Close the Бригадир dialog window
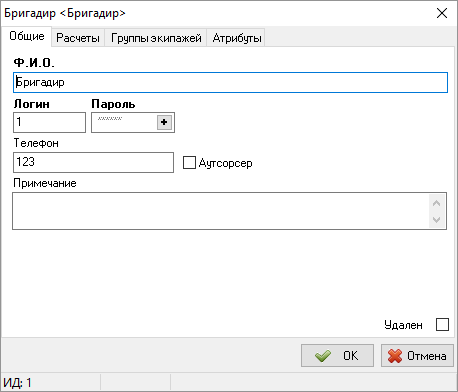458x392 pixels. [x=442, y=13]
